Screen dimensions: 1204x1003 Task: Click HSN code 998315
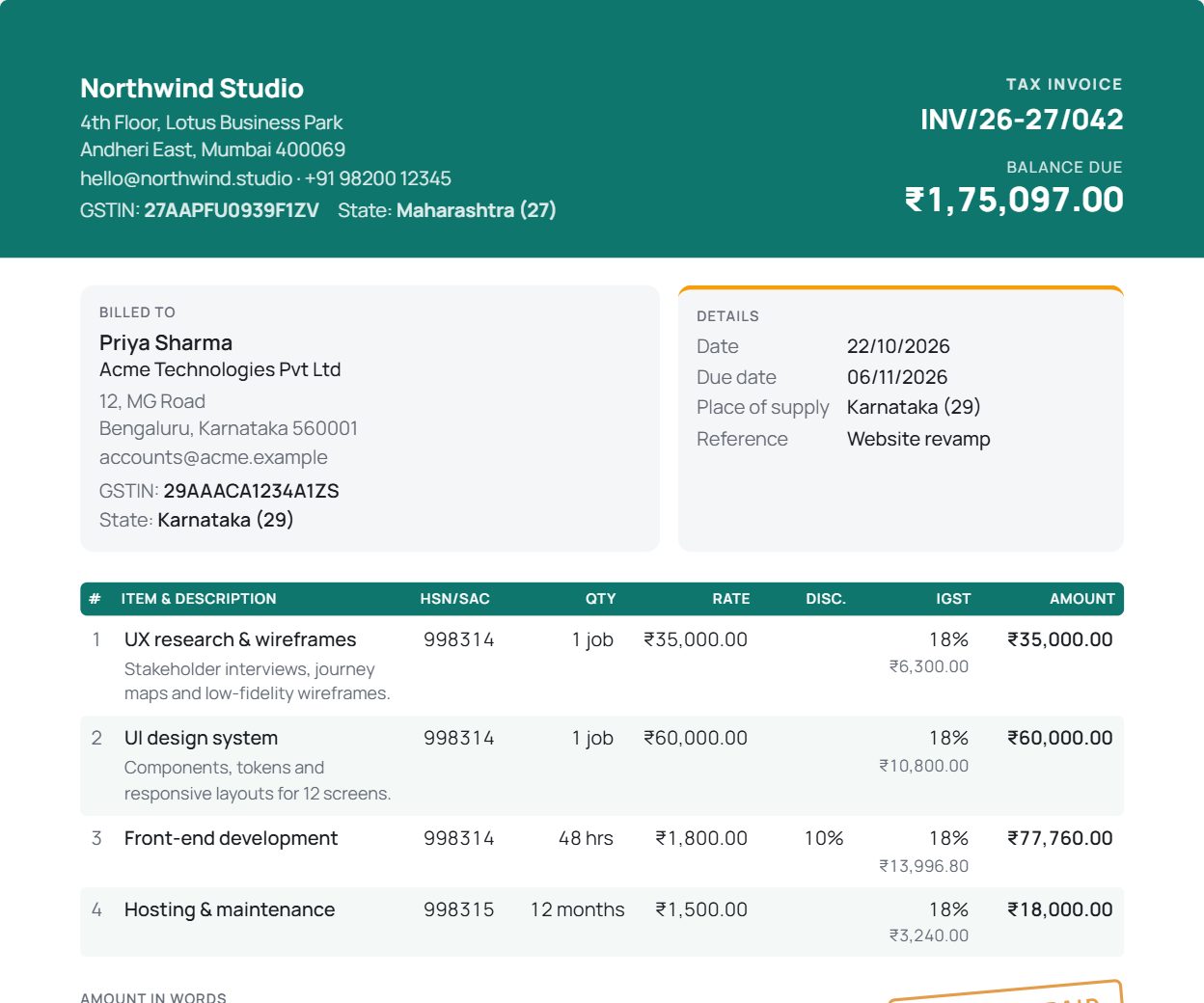pyautogui.click(x=459, y=909)
